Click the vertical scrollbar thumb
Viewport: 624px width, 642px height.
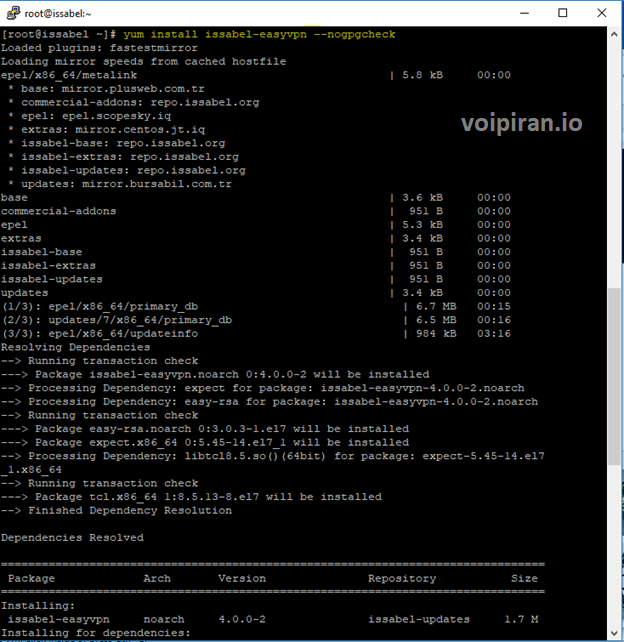[614, 377]
